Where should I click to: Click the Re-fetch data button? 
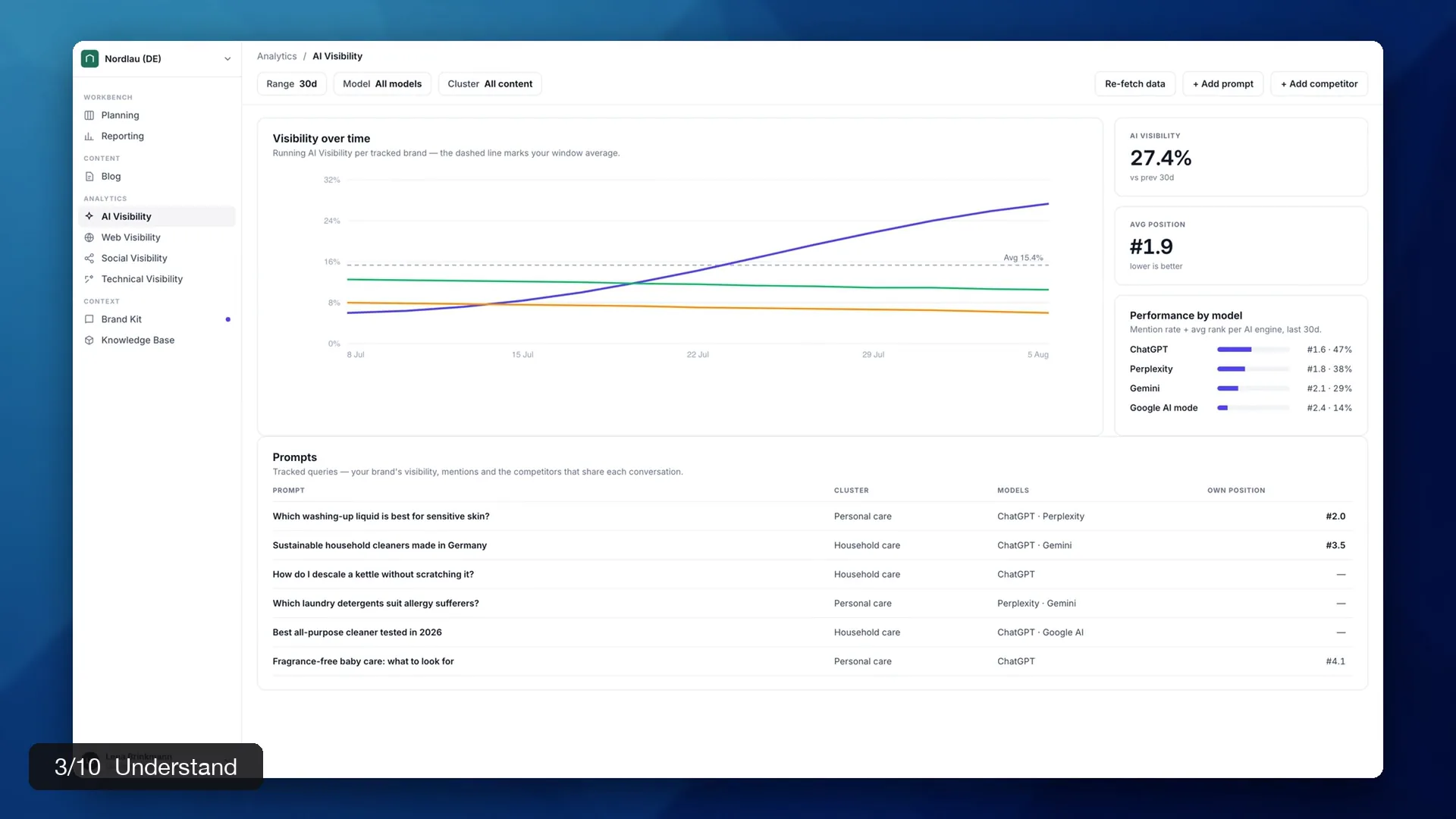[x=1135, y=84]
